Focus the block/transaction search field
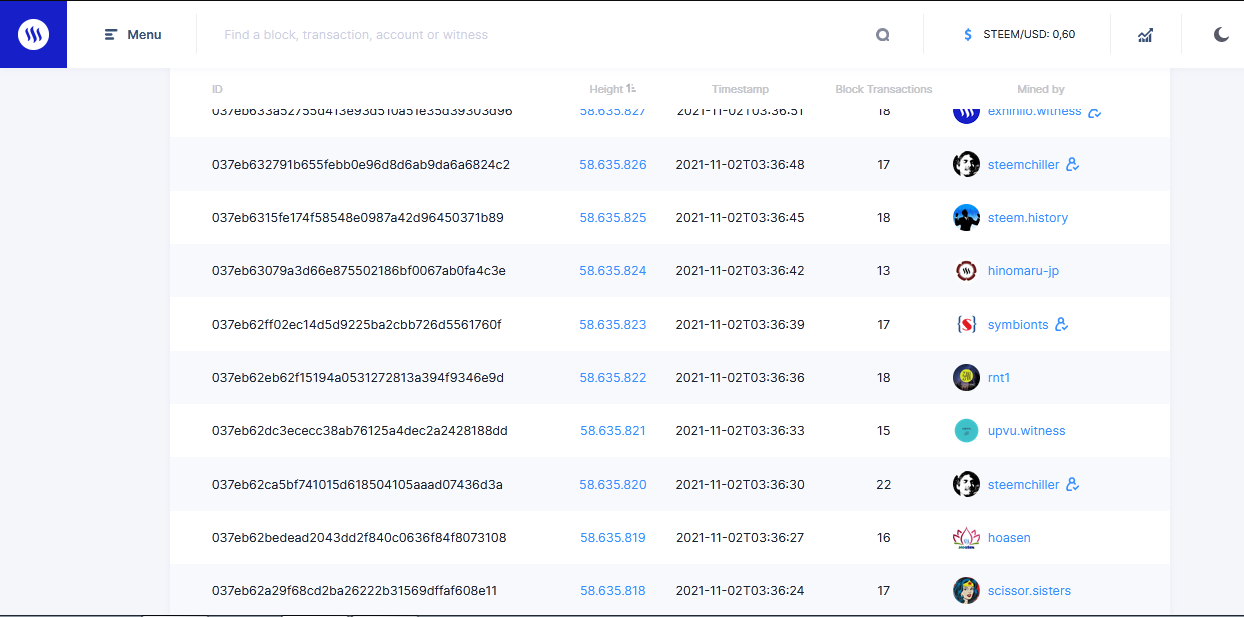 [x=540, y=35]
